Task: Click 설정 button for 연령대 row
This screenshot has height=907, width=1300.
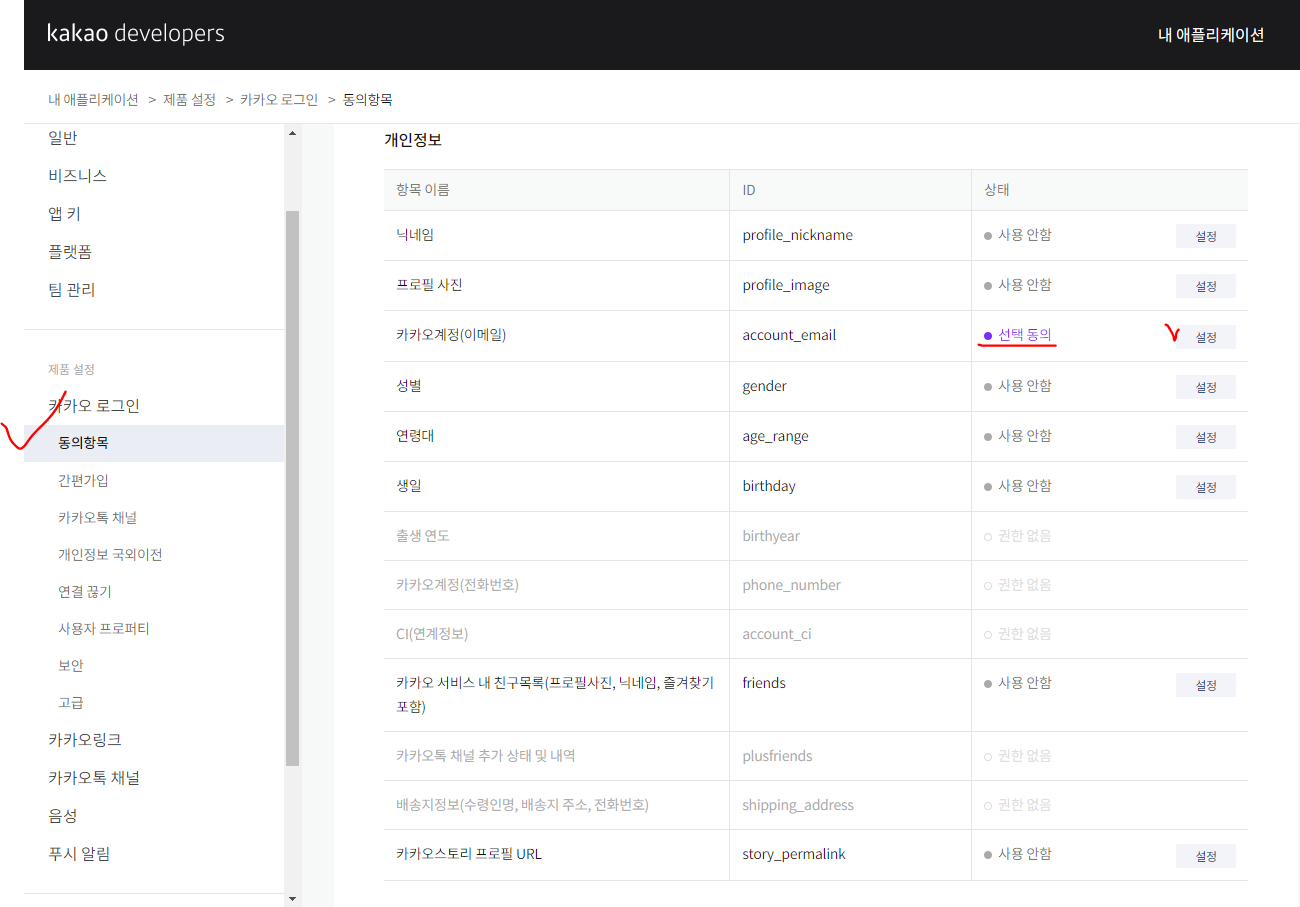Action: coord(1206,437)
